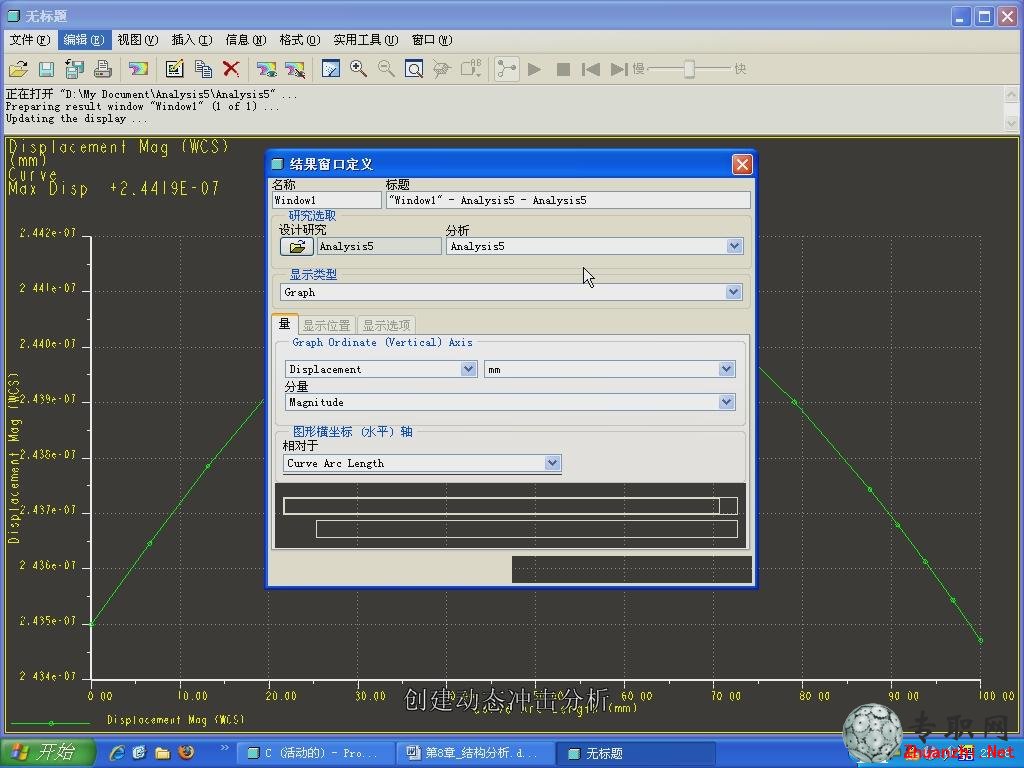Switch to the Pro/E taskbar button
Viewport: 1024px width, 768px height.
click(x=314, y=753)
